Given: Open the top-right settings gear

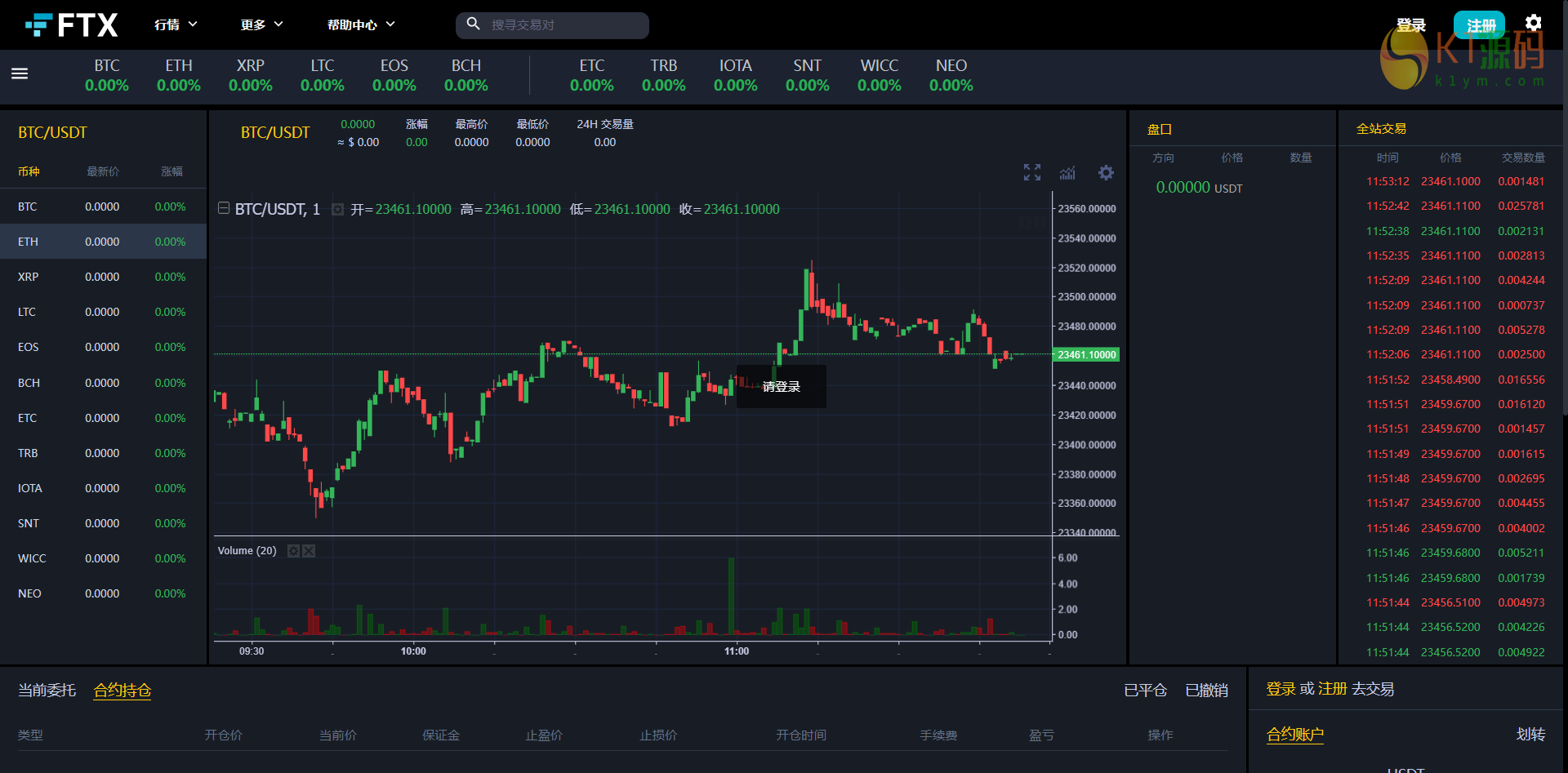Looking at the screenshot, I should (x=1534, y=23).
